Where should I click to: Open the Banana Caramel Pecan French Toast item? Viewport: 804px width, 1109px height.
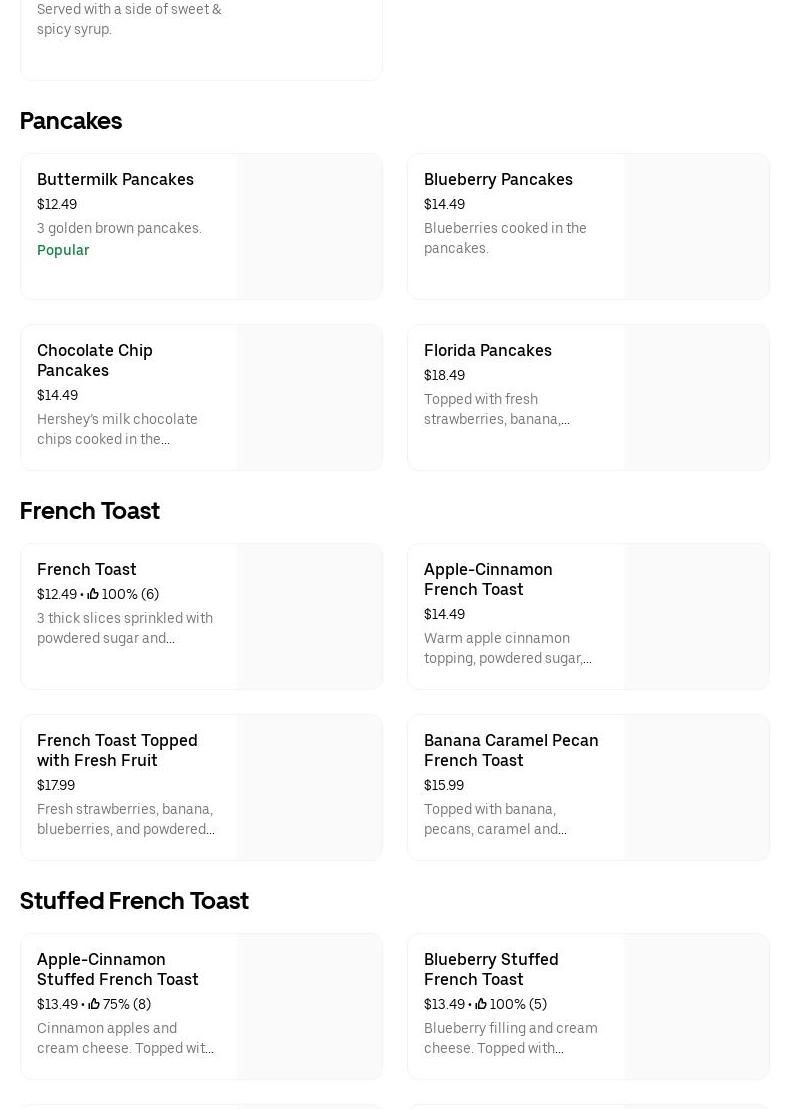(511, 750)
